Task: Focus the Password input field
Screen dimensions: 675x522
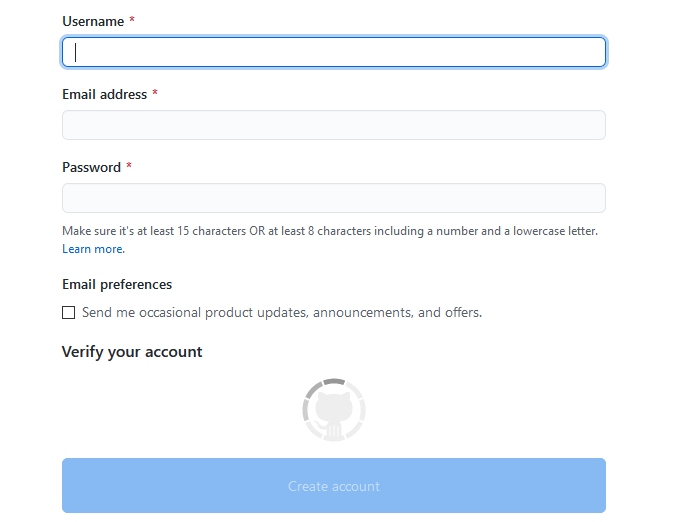Action: pos(334,198)
